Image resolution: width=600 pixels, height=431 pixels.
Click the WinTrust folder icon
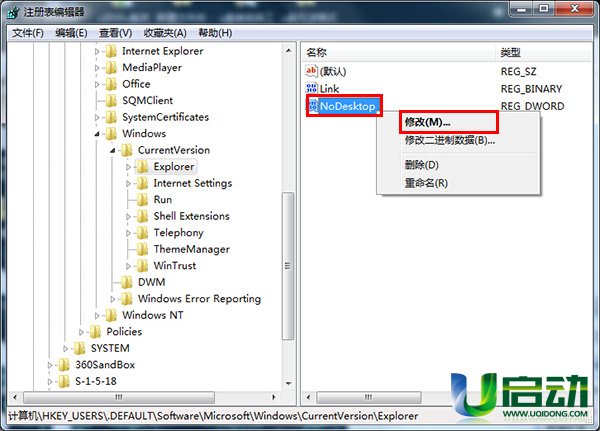tap(142, 265)
